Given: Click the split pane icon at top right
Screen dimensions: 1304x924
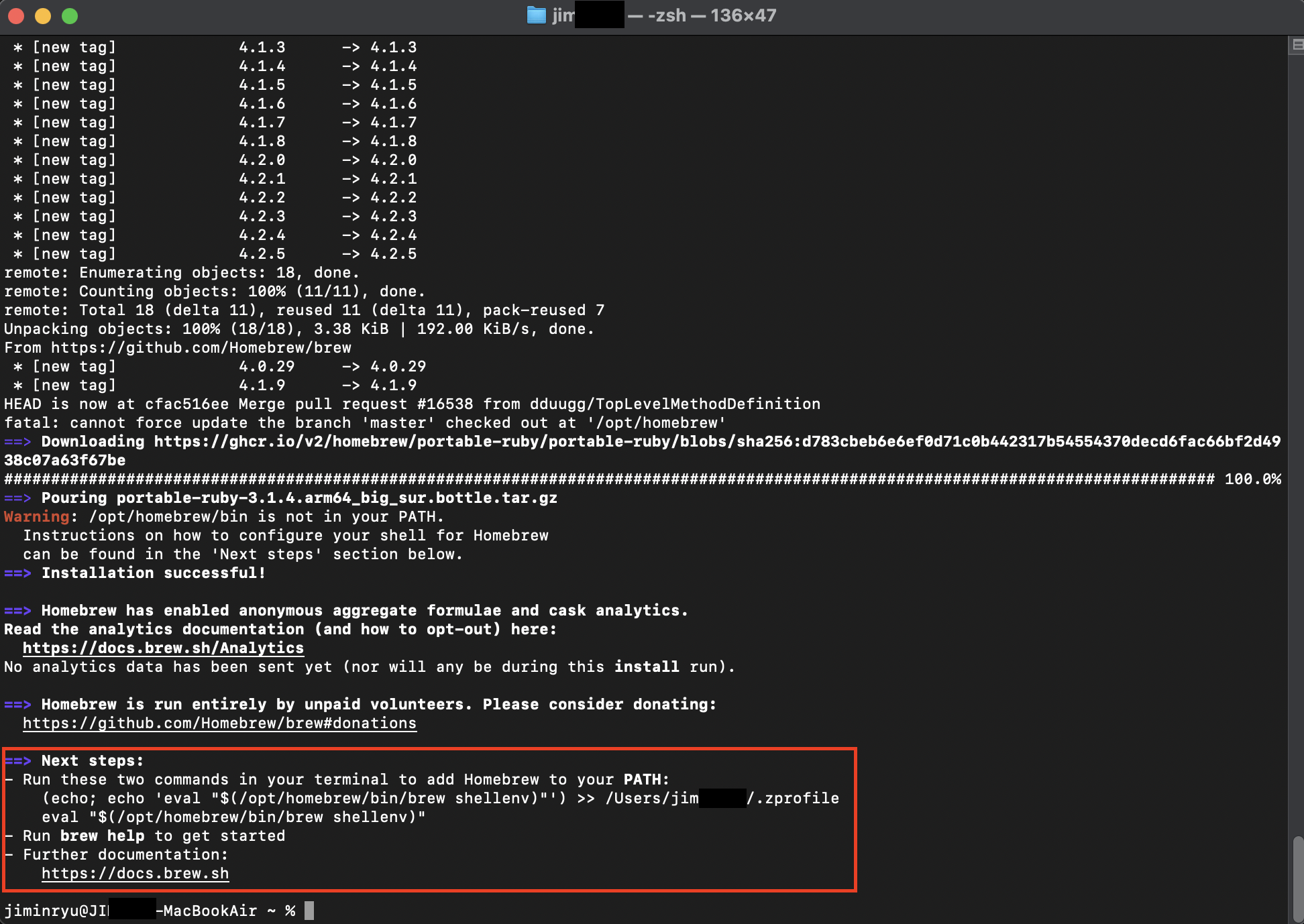Looking at the screenshot, I should [x=1297, y=45].
